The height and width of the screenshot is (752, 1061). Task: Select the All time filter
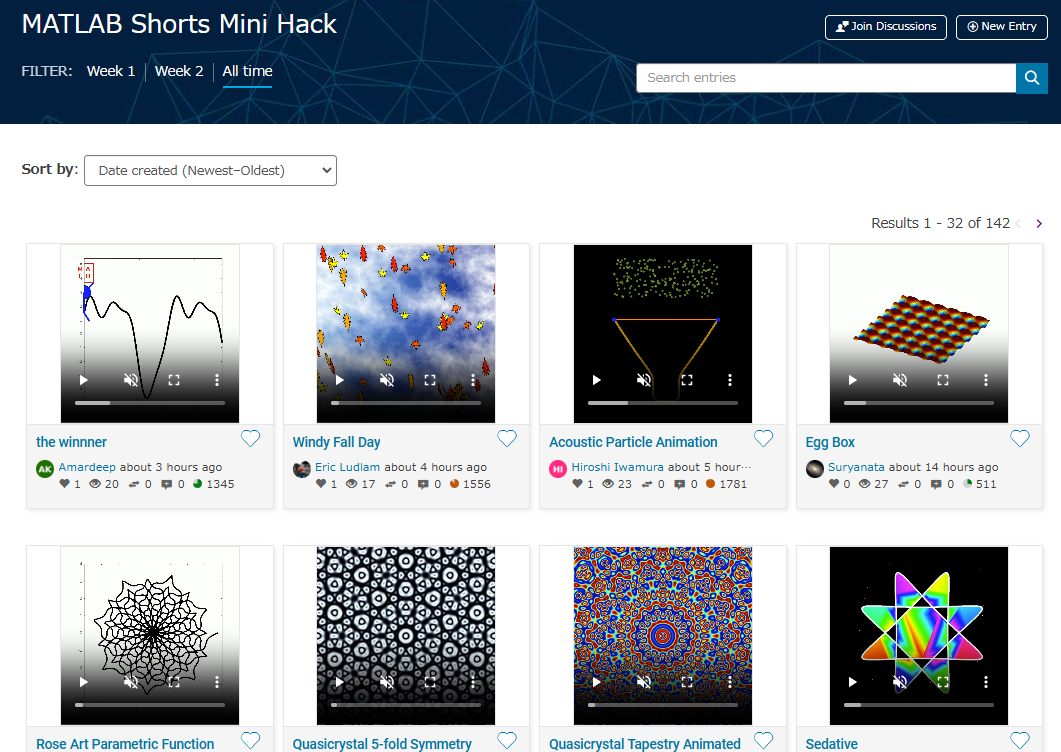coord(248,71)
